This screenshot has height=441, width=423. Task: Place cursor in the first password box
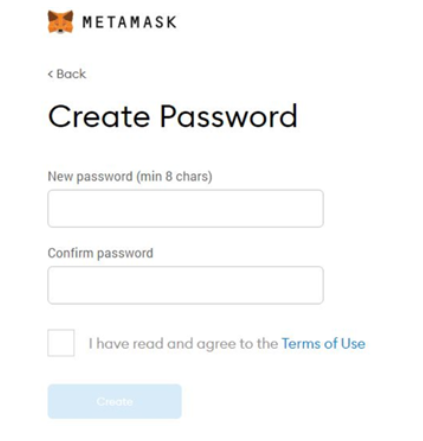(185, 209)
